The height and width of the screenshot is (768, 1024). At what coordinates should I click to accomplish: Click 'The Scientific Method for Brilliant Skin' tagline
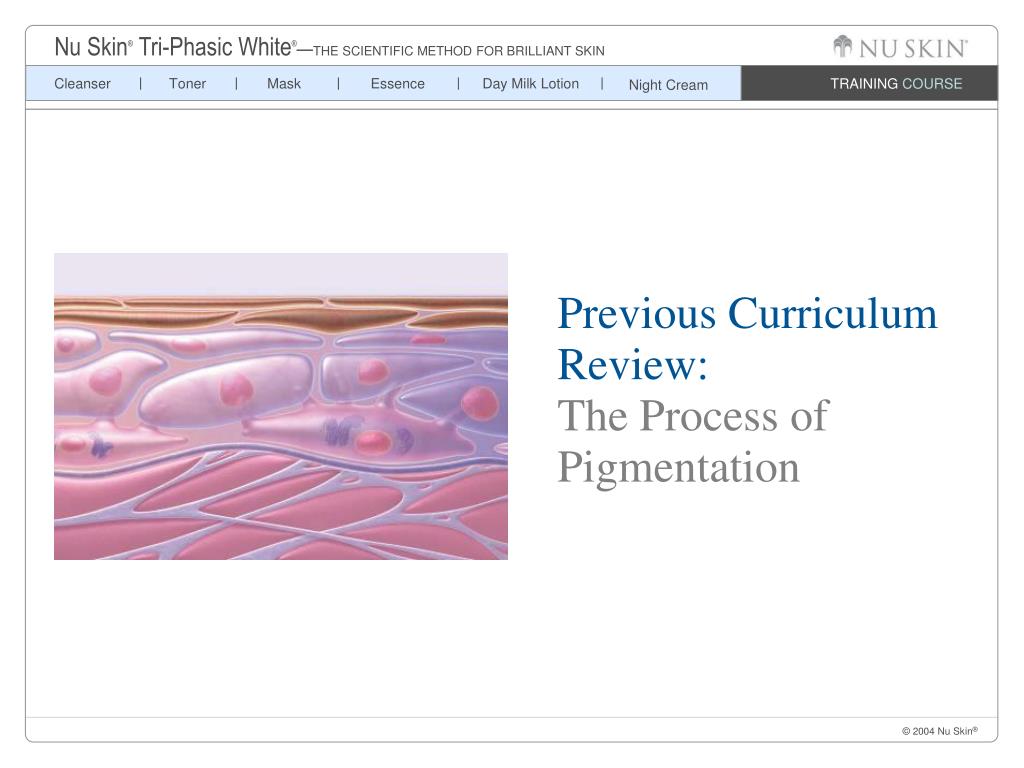click(459, 51)
